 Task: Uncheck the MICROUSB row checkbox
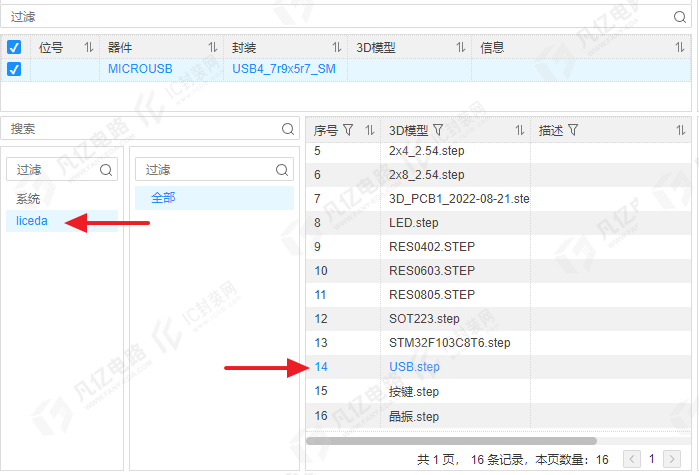[x=14, y=69]
